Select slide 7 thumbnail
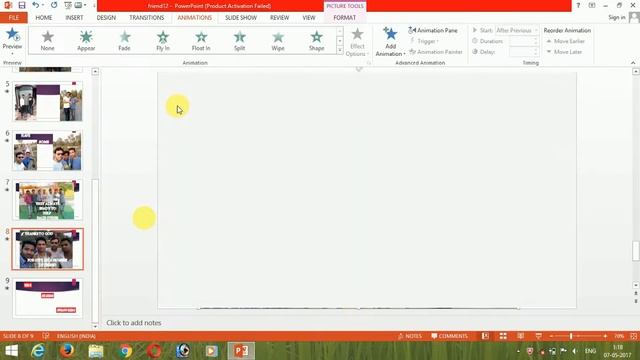 pos(47,200)
